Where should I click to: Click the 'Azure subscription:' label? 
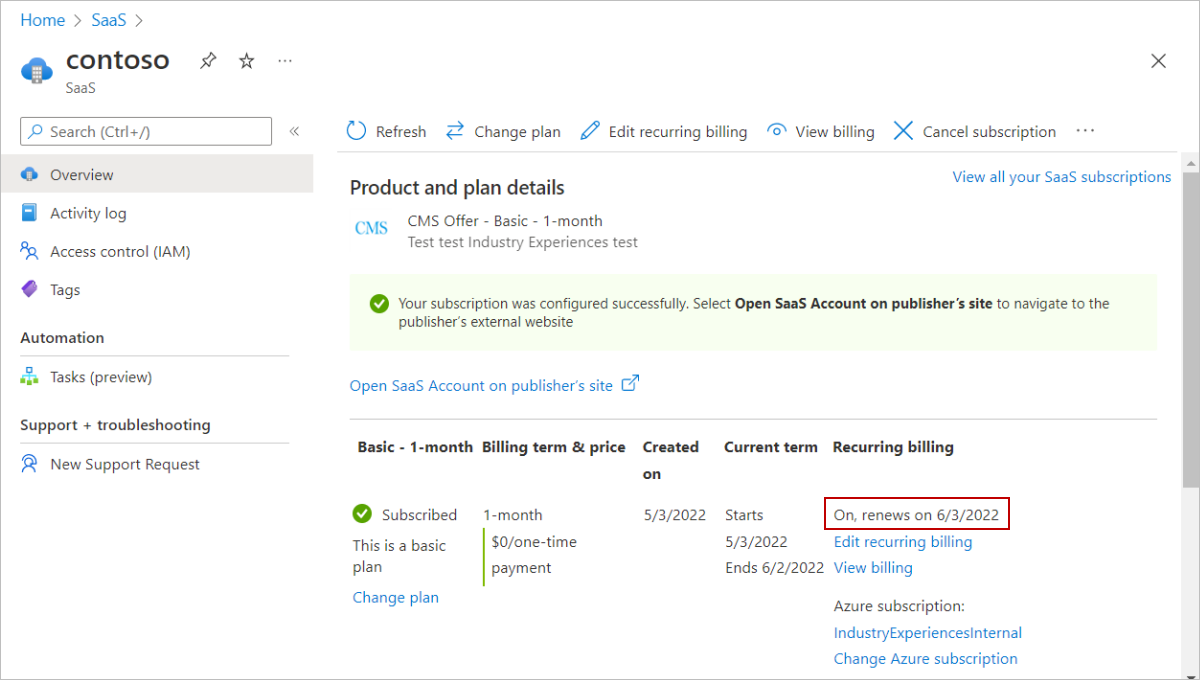898,606
